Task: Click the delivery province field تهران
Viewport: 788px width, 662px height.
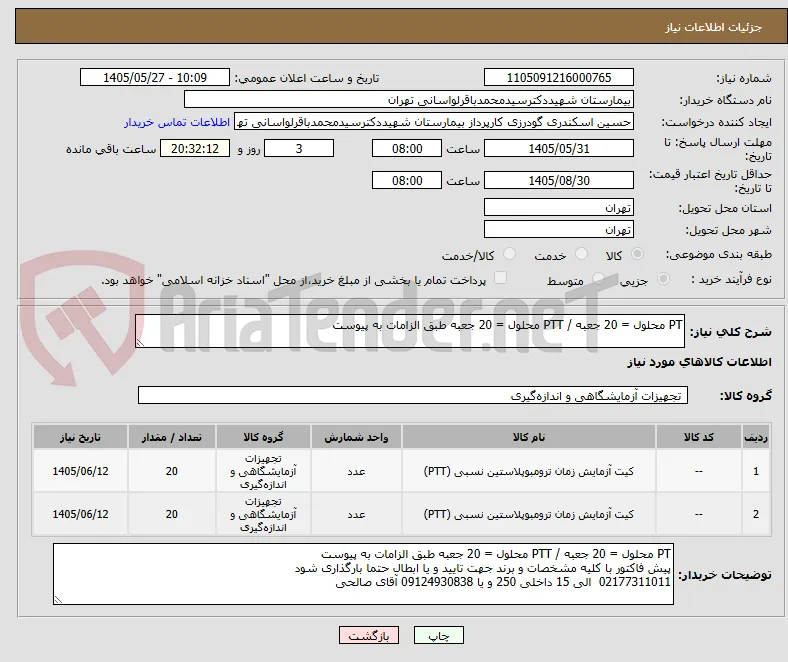Action: (558, 207)
